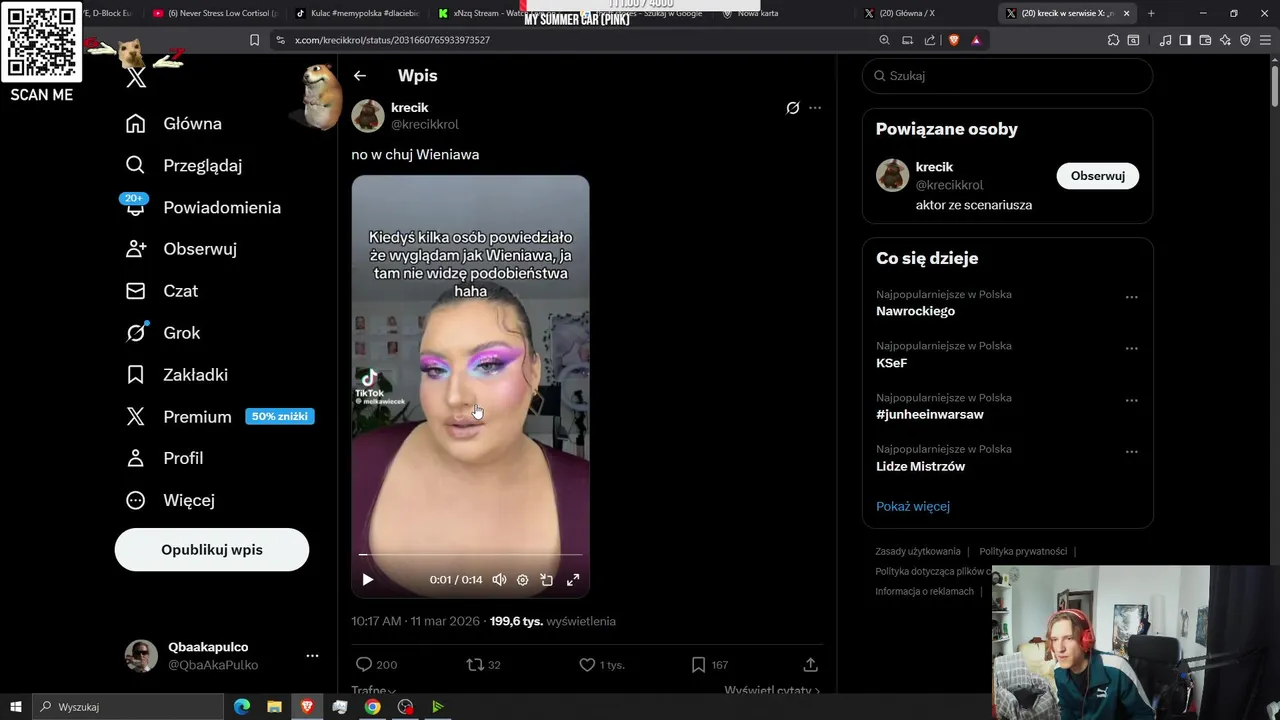1280x720 pixels.
Task: Open Zasady użytkowania link
Action: (918, 552)
